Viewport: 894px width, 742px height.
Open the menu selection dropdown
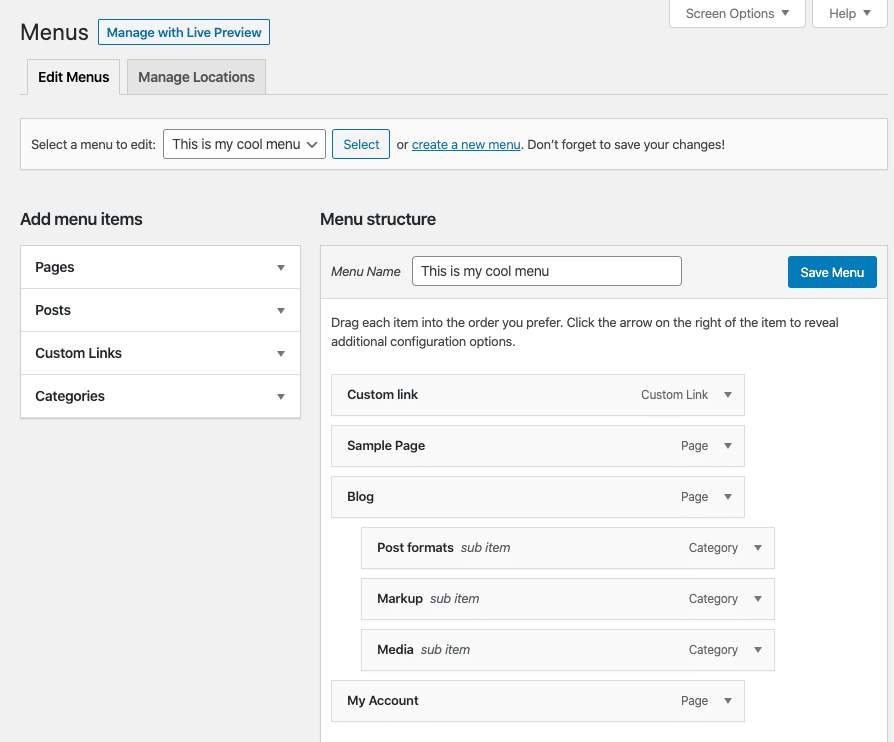[244, 144]
